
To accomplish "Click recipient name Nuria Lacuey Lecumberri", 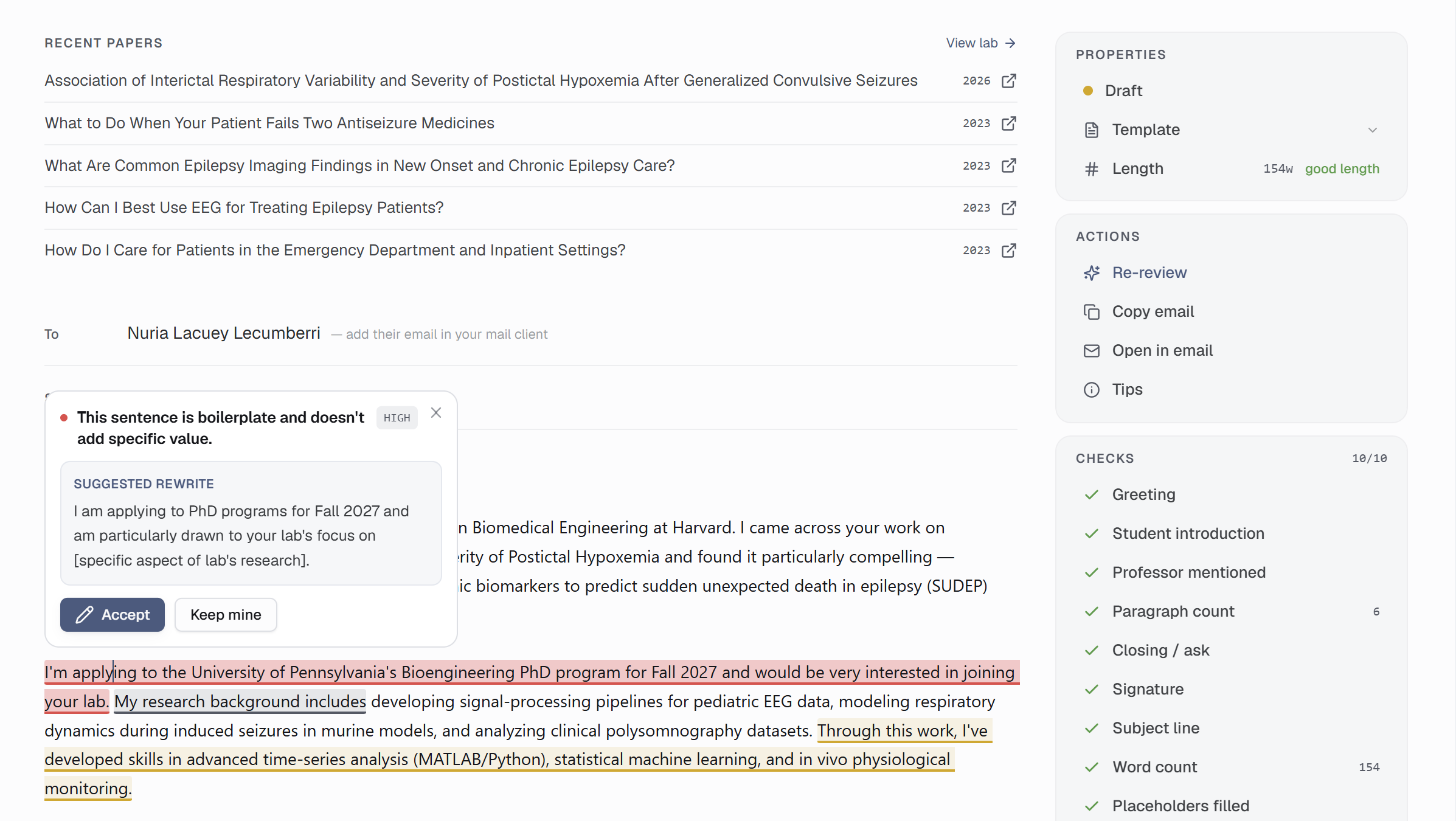I will [224, 333].
